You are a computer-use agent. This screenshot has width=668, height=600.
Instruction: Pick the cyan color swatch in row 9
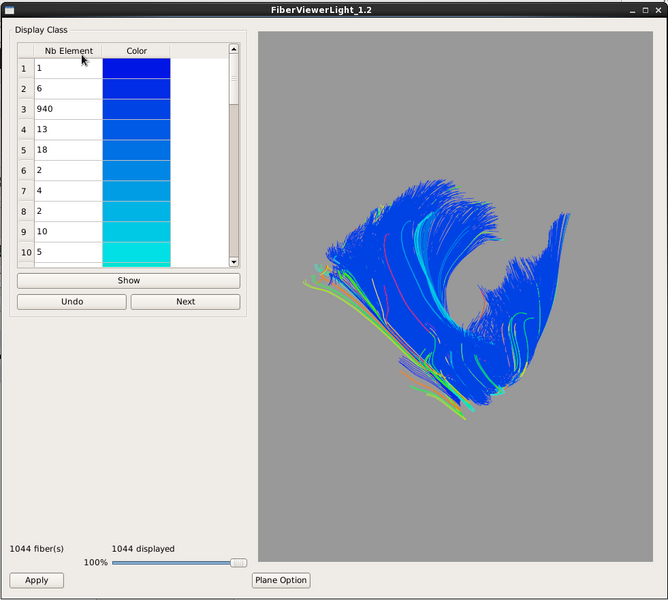click(136, 232)
